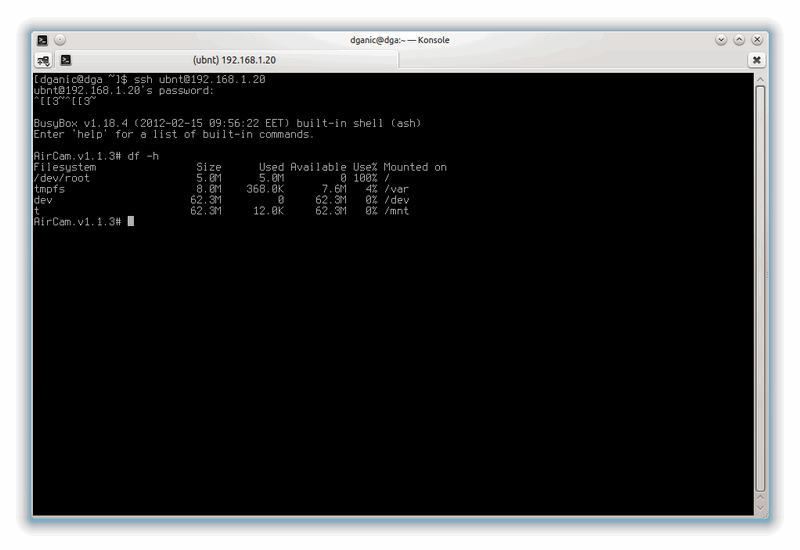Select the (ubnt) 192.168.1.20 tab

tap(227, 60)
